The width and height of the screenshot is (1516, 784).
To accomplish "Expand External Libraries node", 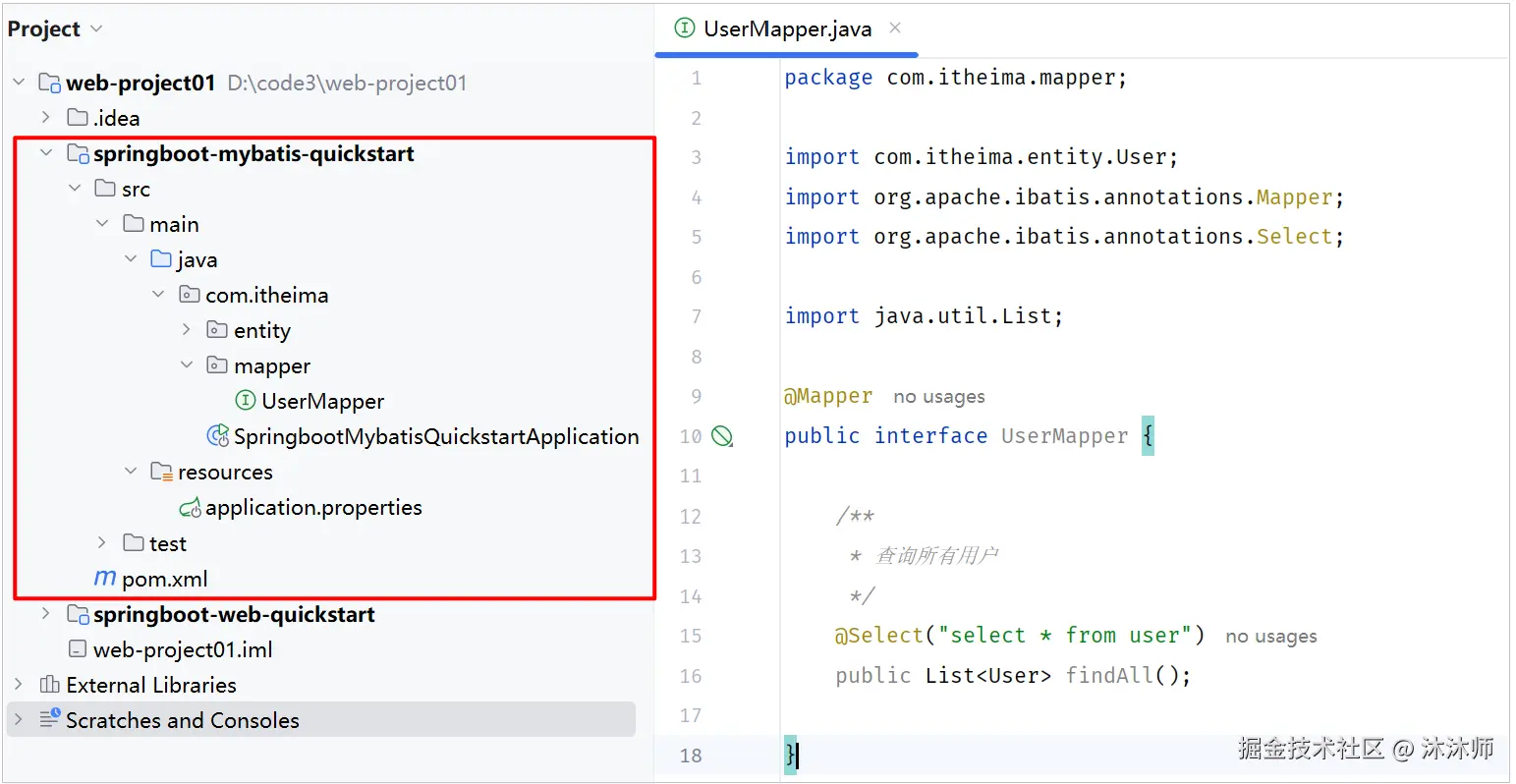I will [x=19, y=685].
